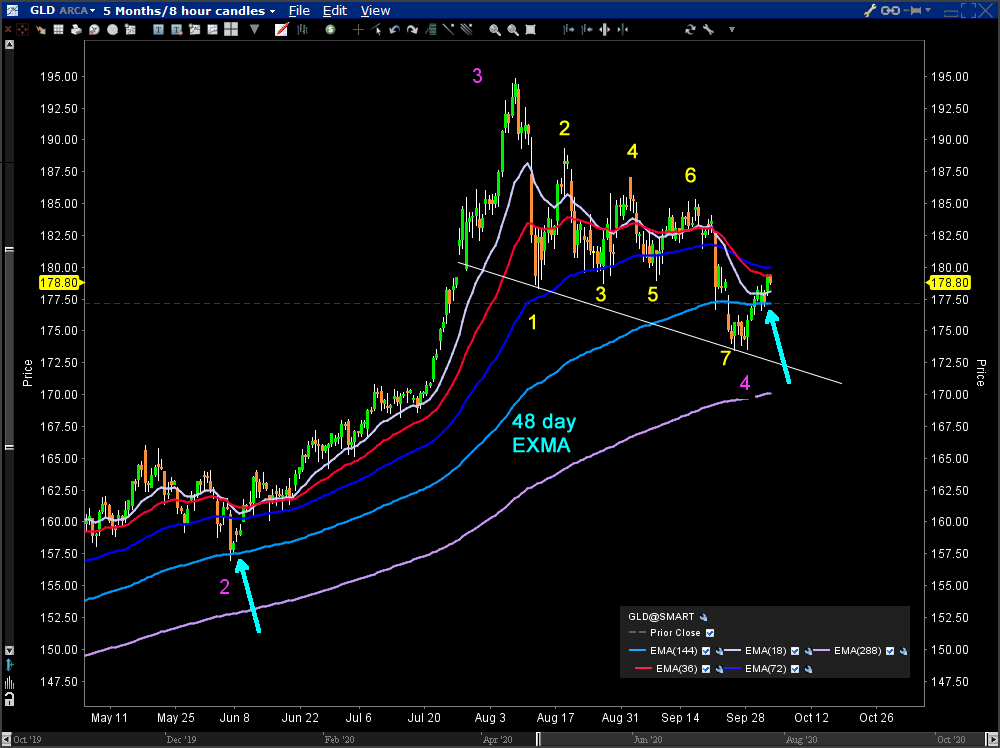
Task: Open the Edit menu
Action: coord(335,11)
